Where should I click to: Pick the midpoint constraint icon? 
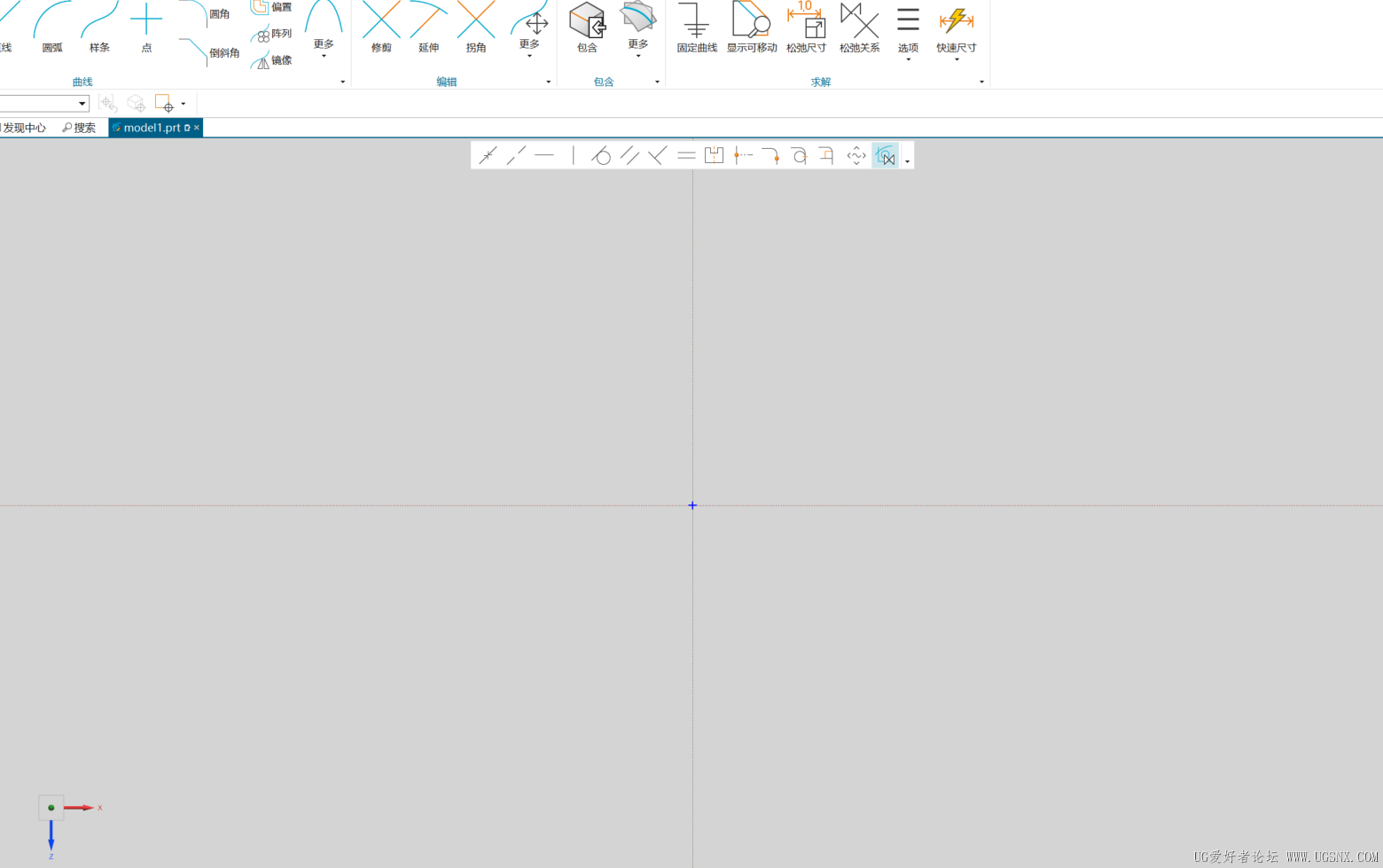point(743,156)
